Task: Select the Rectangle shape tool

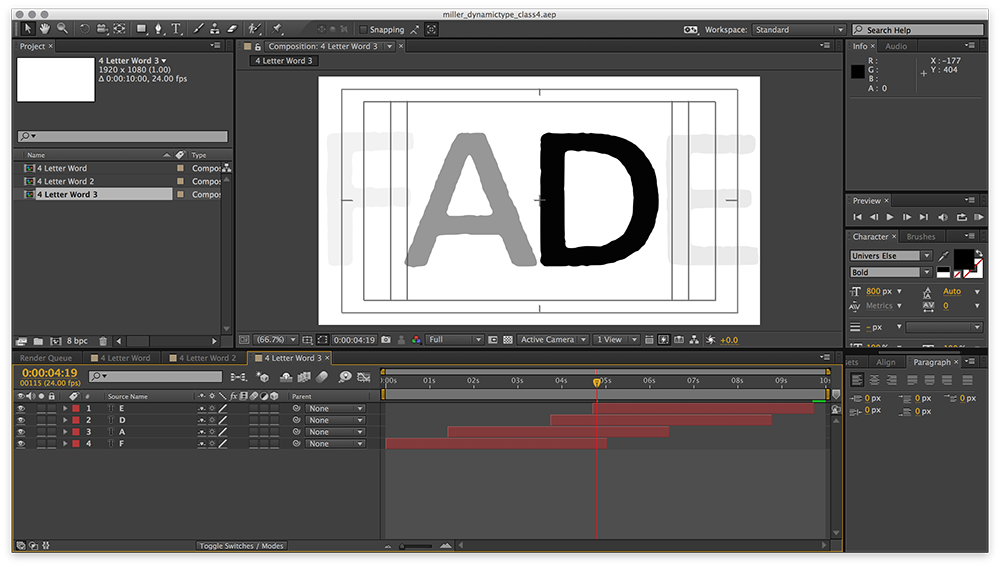Action: 142,29
